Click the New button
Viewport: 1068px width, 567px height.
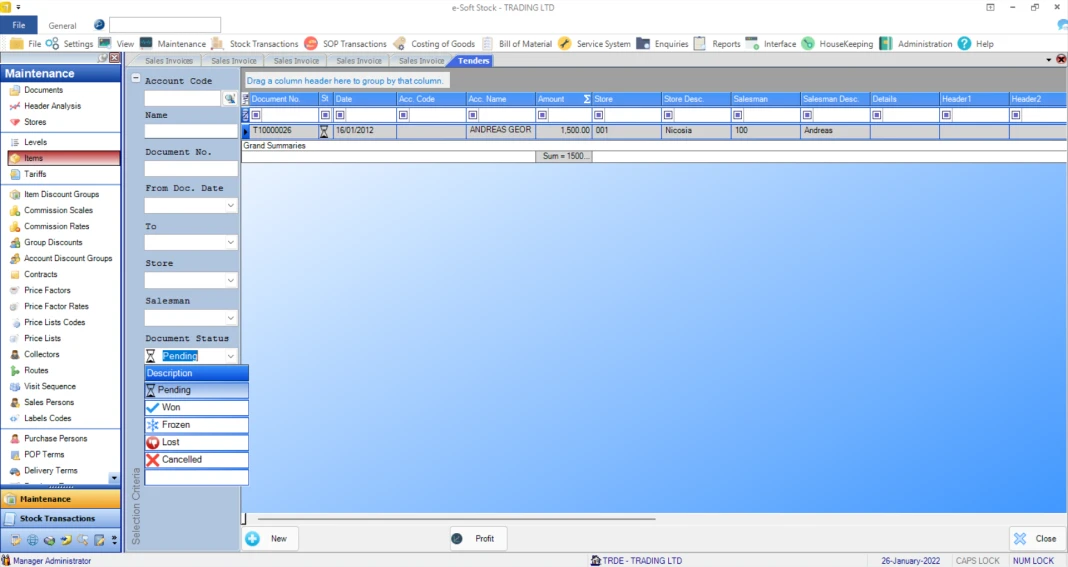[x=269, y=538]
